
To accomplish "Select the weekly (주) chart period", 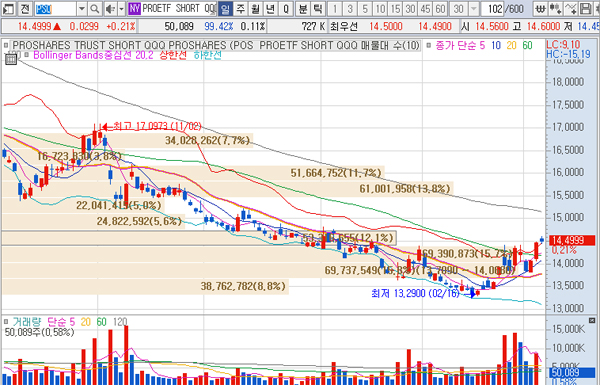I will [x=240, y=8].
